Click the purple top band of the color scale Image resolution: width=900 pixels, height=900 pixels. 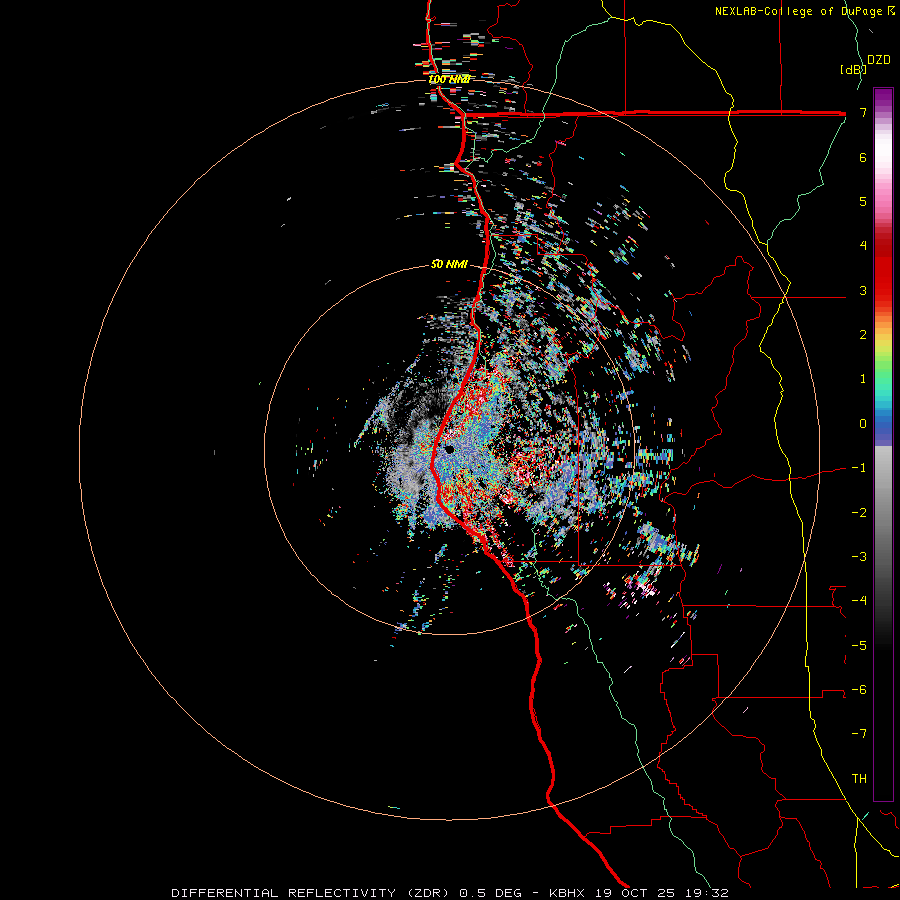pyautogui.click(x=883, y=98)
